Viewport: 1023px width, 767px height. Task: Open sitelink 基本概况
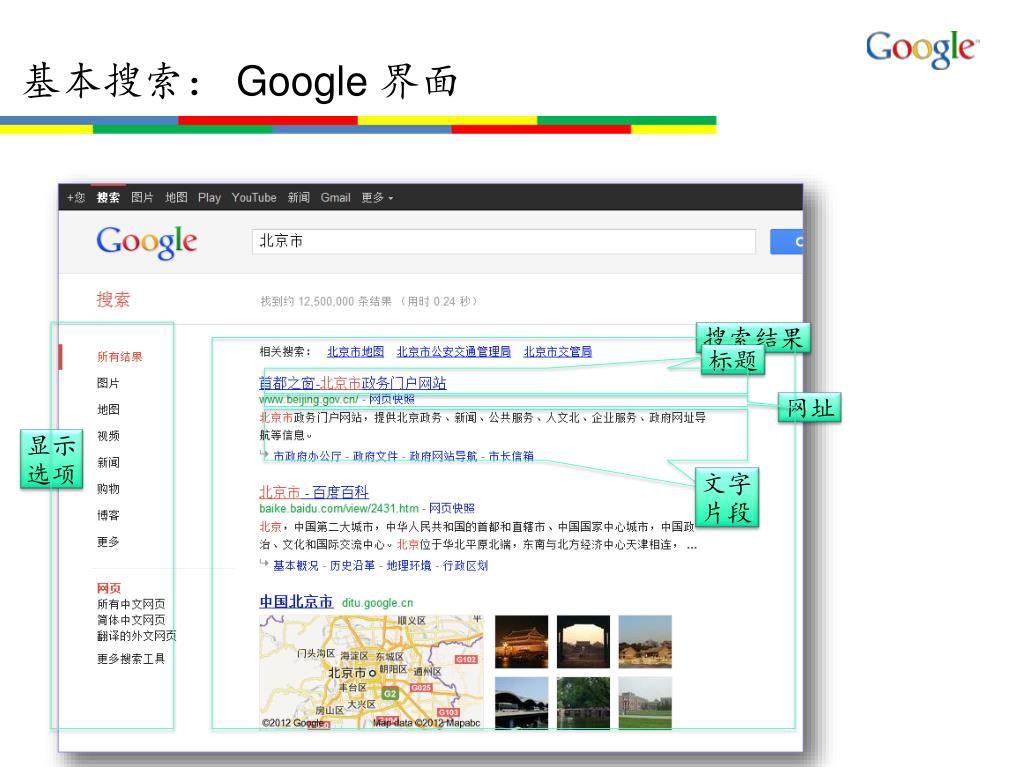click(x=296, y=565)
